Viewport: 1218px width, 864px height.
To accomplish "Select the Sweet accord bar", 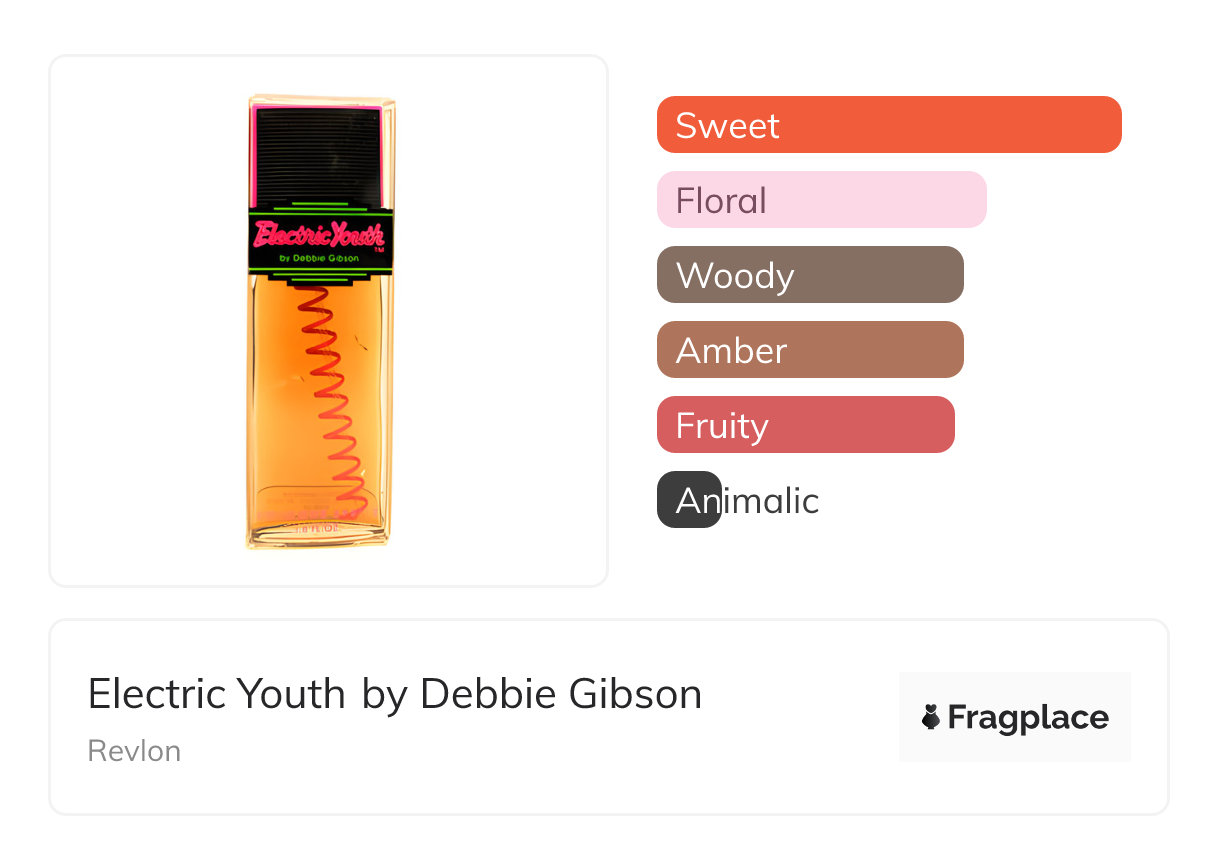I will coord(888,125).
